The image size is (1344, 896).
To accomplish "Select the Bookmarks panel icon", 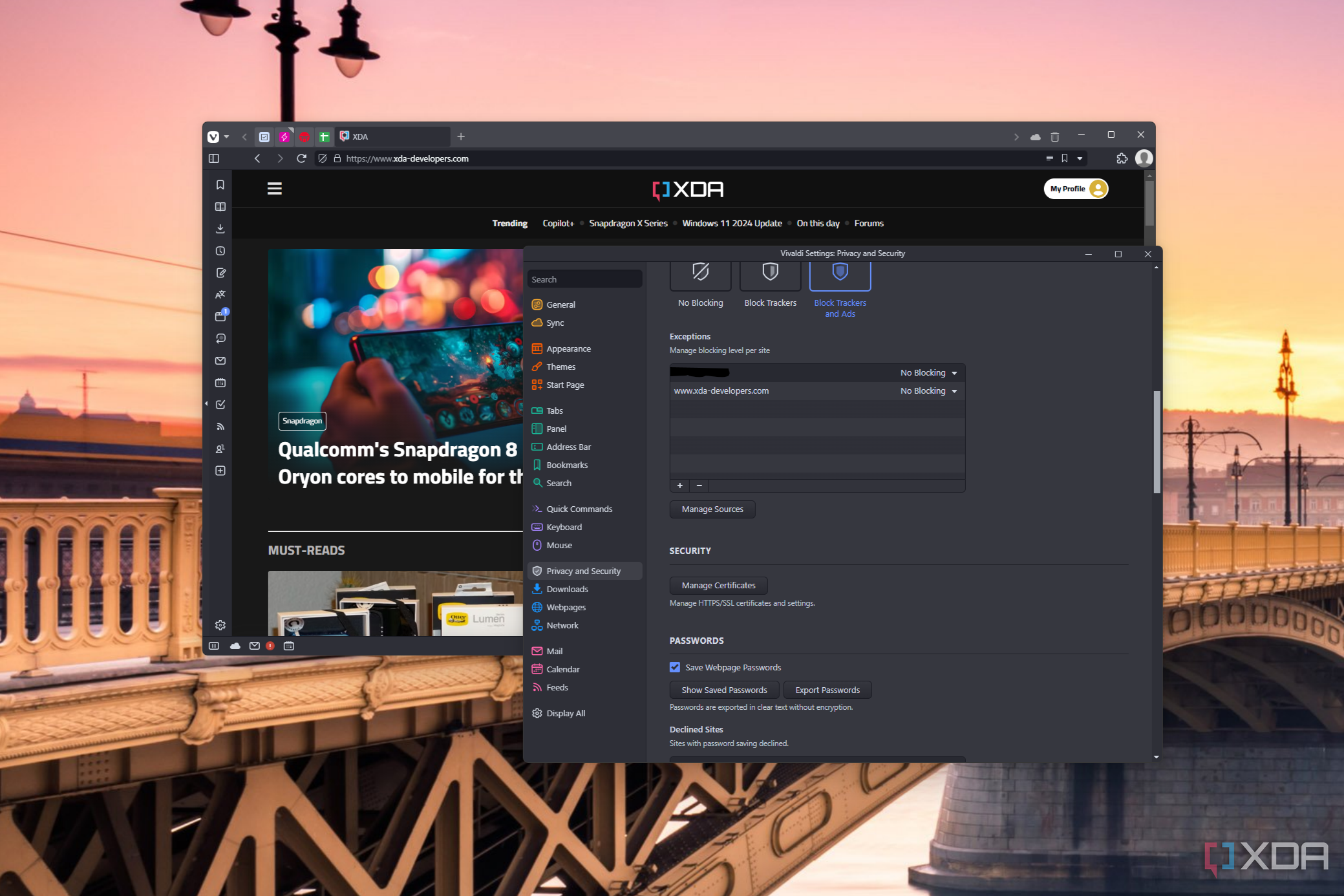I will [x=222, y=188].
